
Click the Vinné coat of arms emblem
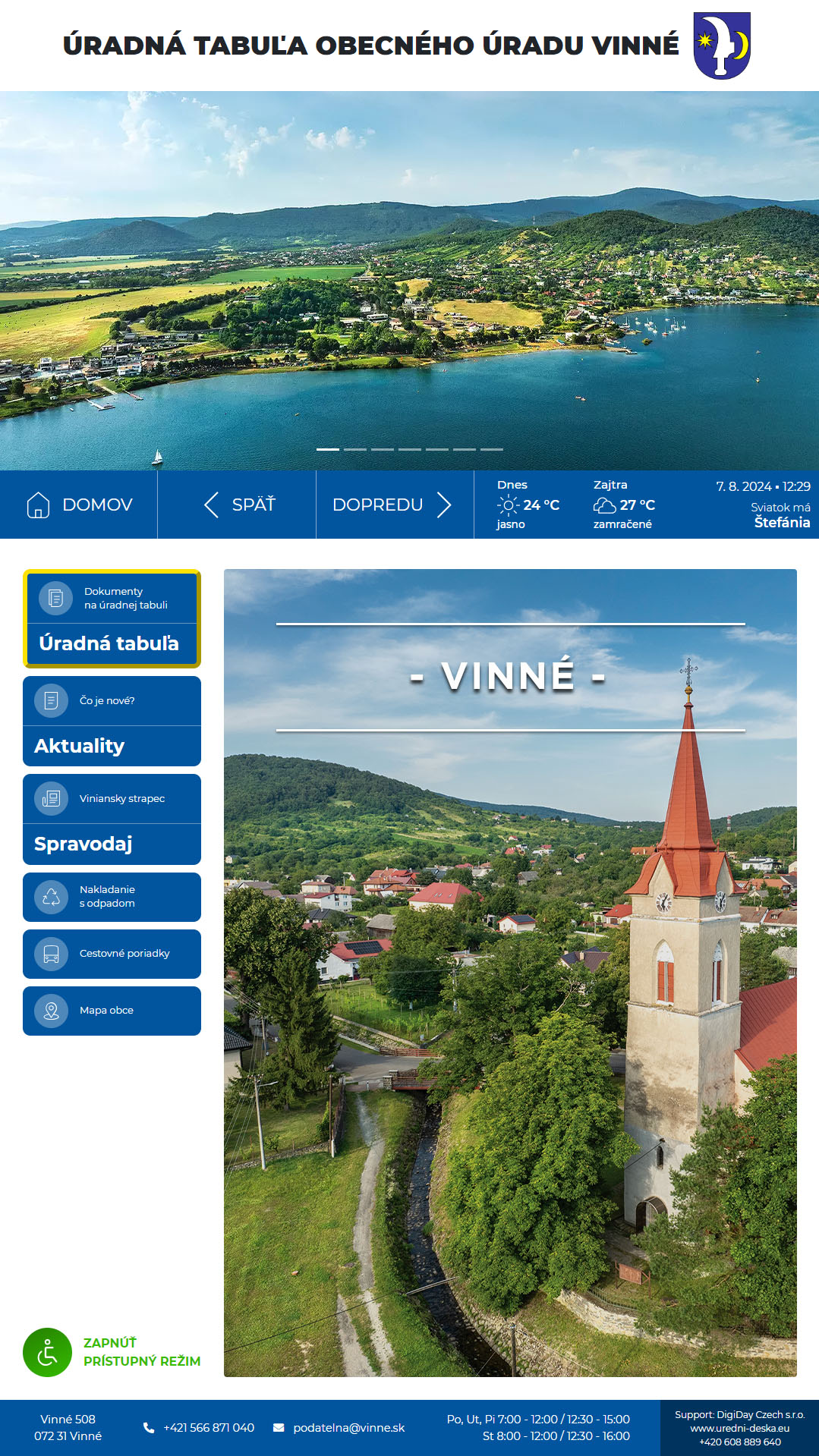click(x=722, y=46)
